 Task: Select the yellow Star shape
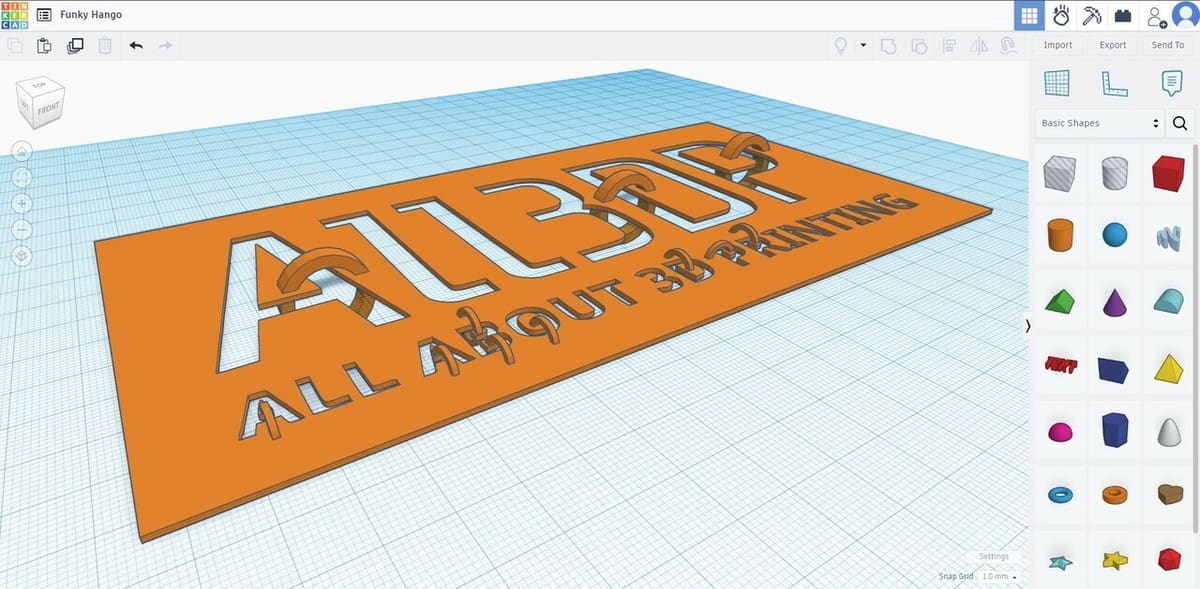pyautogui.click(x=1114, y=560)
